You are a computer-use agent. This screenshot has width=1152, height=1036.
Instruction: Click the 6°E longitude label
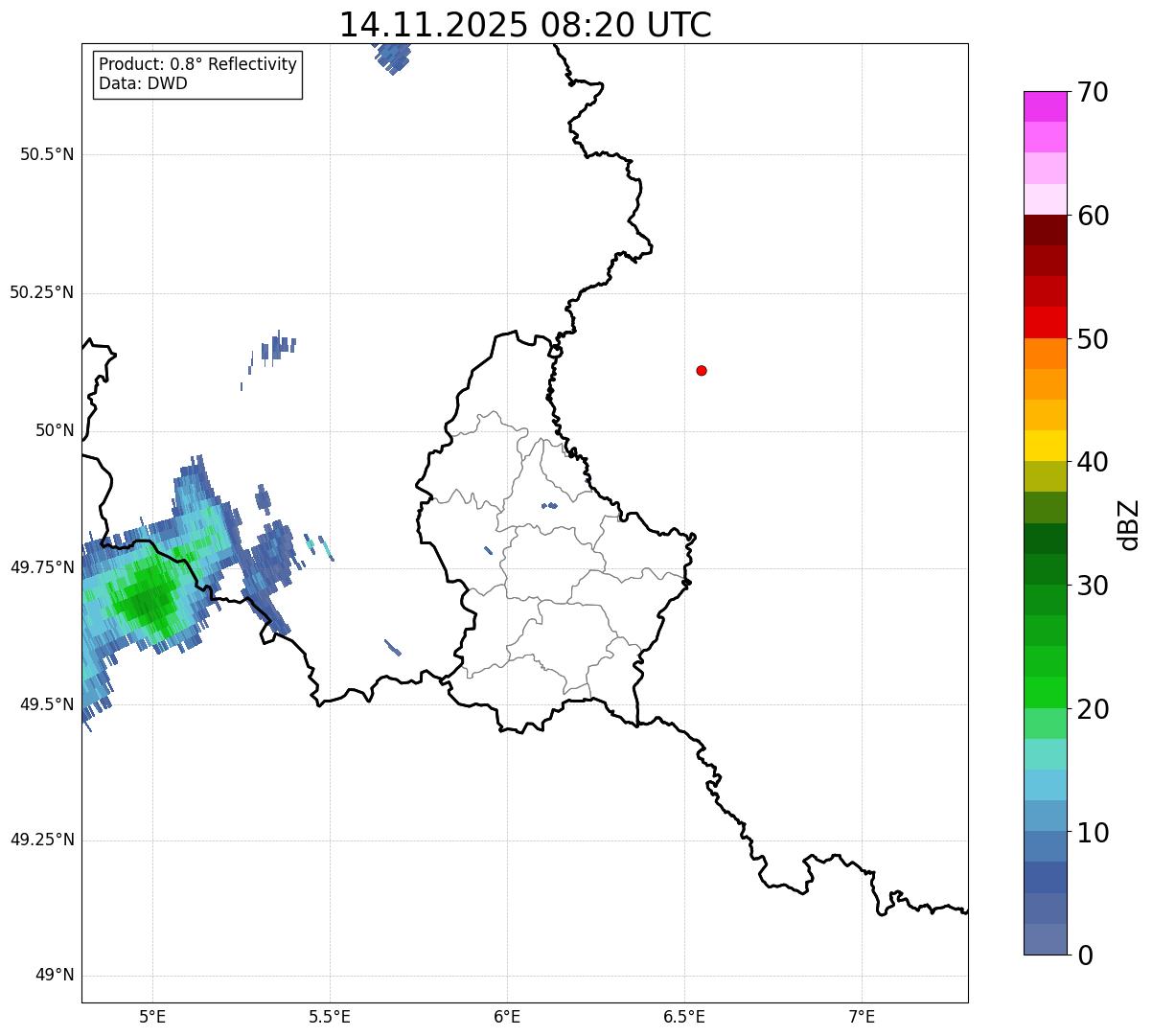coord(507,1016)
